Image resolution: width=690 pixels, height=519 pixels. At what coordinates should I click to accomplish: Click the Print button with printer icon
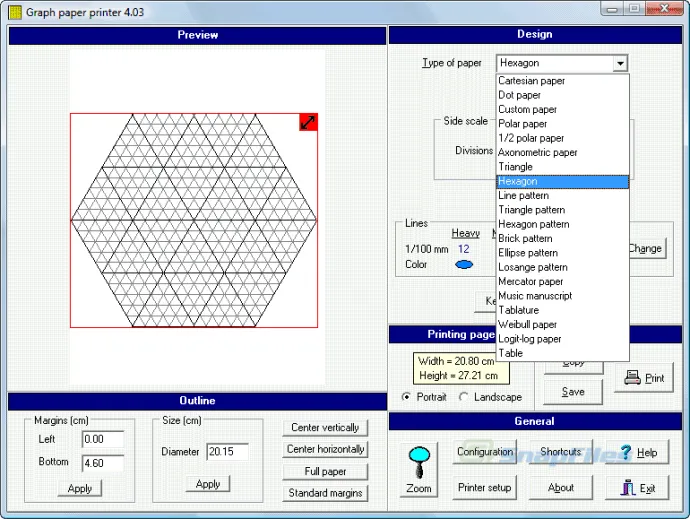pyautogui.click(x=644, y=378)
